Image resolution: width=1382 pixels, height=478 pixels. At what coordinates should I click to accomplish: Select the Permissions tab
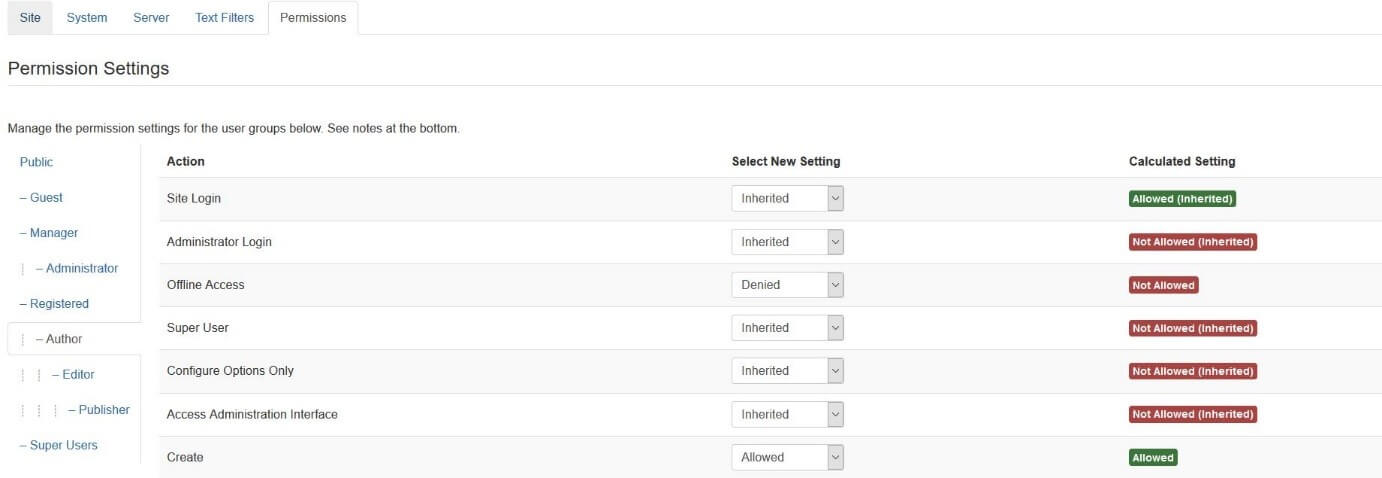(x=313, y=18)
